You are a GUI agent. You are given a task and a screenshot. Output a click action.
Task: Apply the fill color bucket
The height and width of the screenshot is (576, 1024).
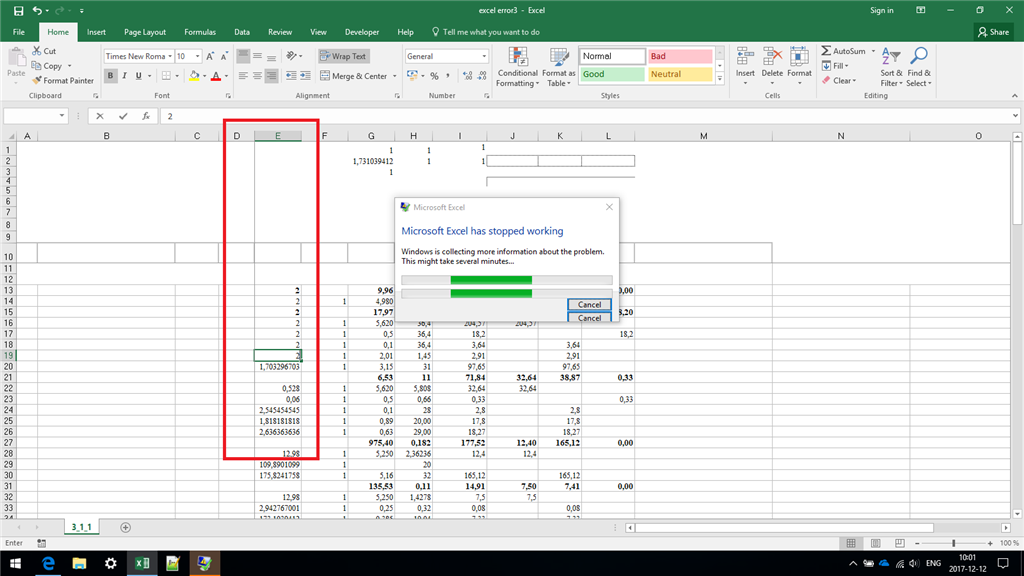pos(194,76)
